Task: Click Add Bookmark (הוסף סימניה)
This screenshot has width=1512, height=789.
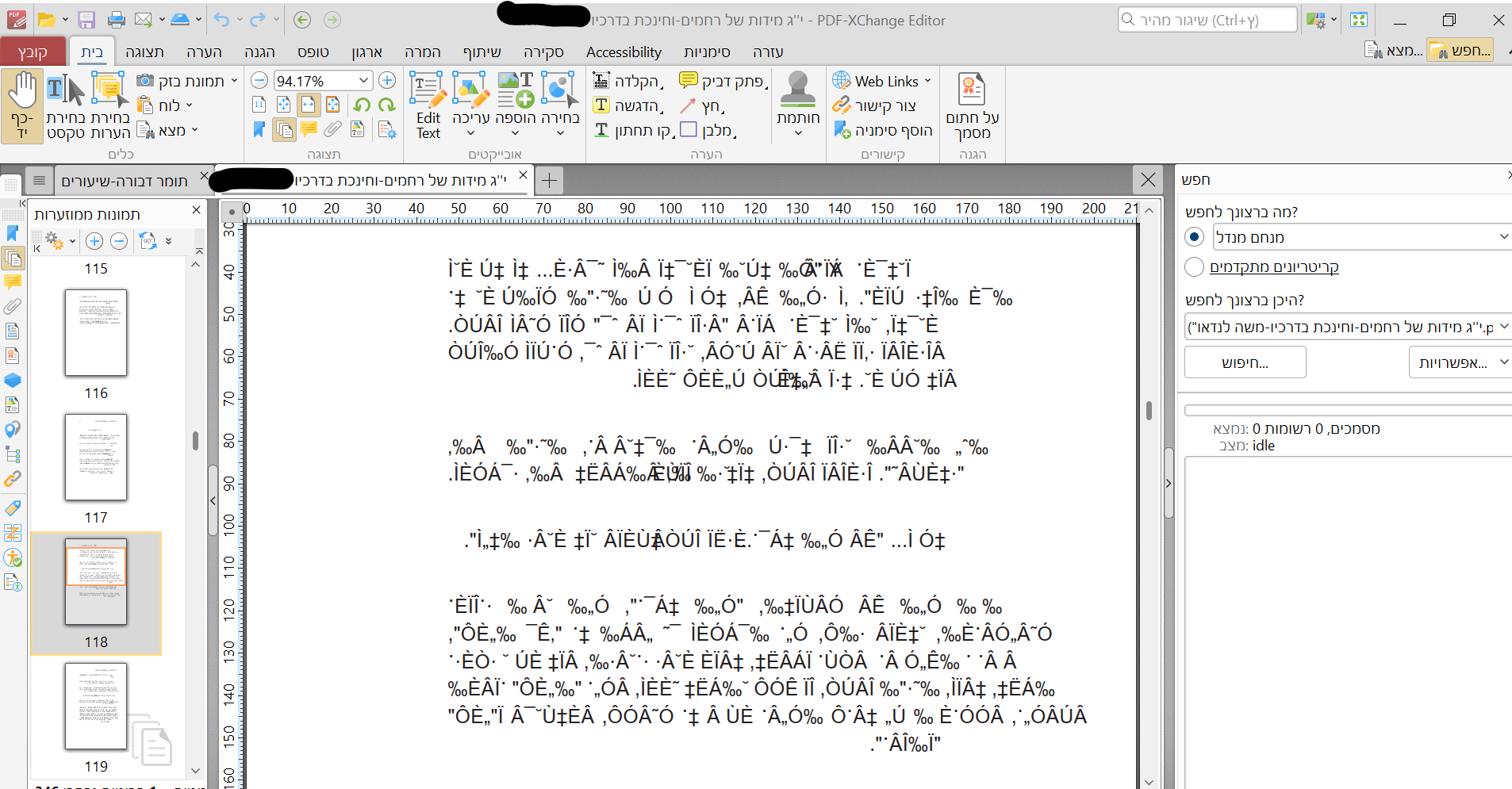Action: pos(882,130)
